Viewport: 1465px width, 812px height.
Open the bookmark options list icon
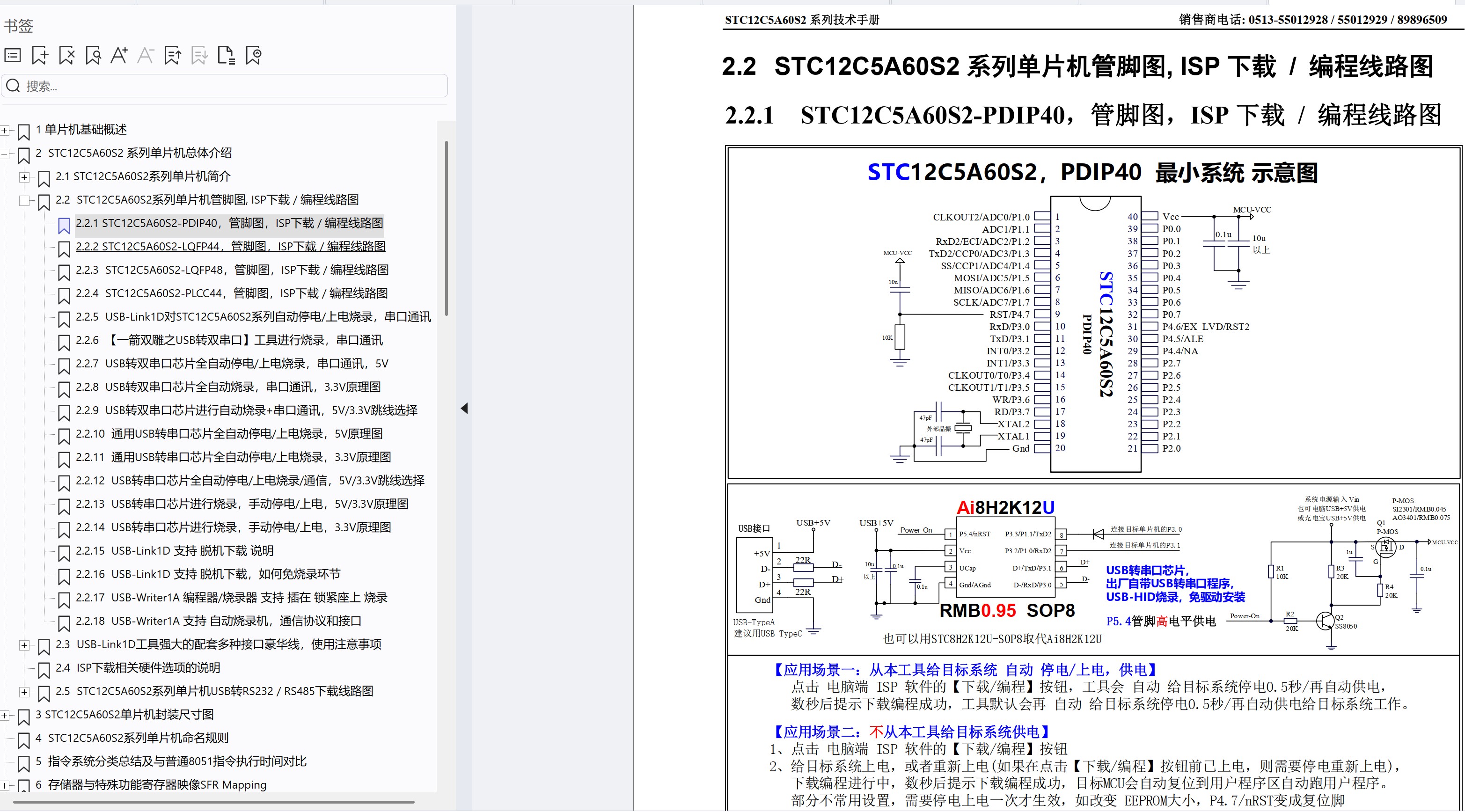(x=13, y=55)
